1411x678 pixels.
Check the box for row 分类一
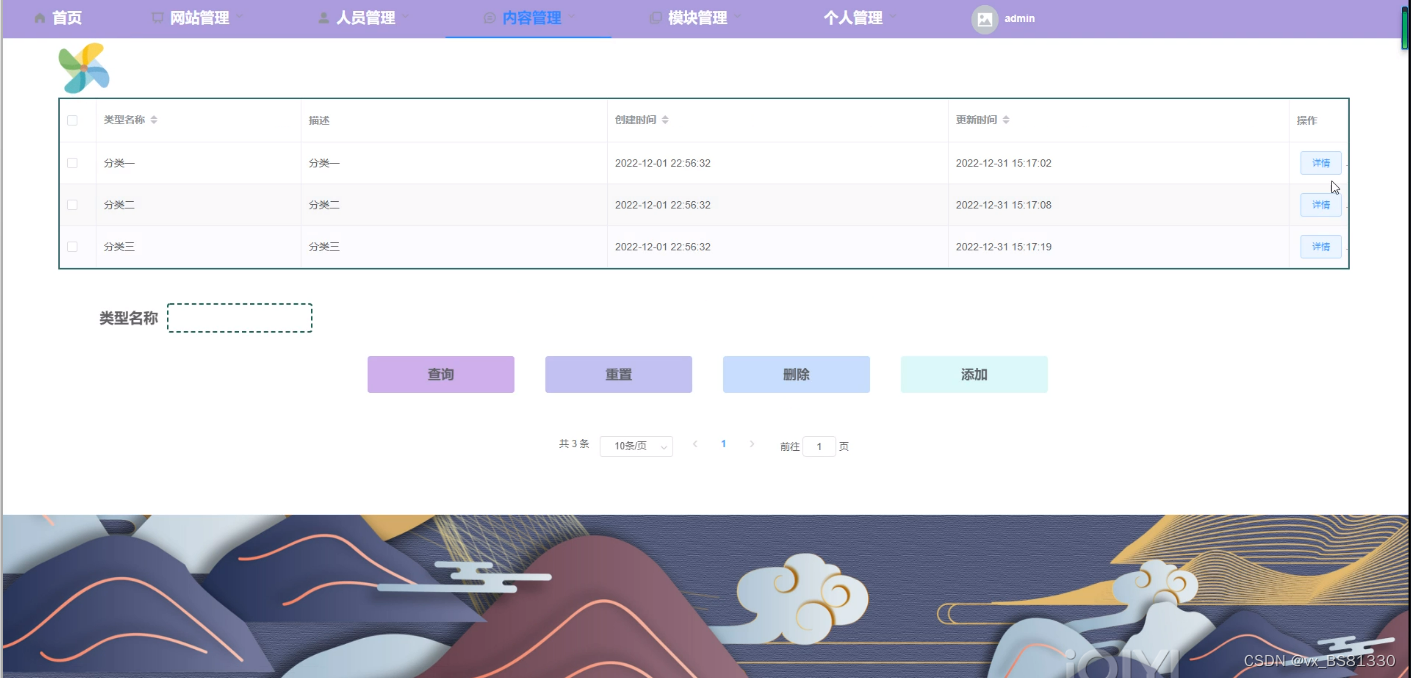click(x=72, y=163)
